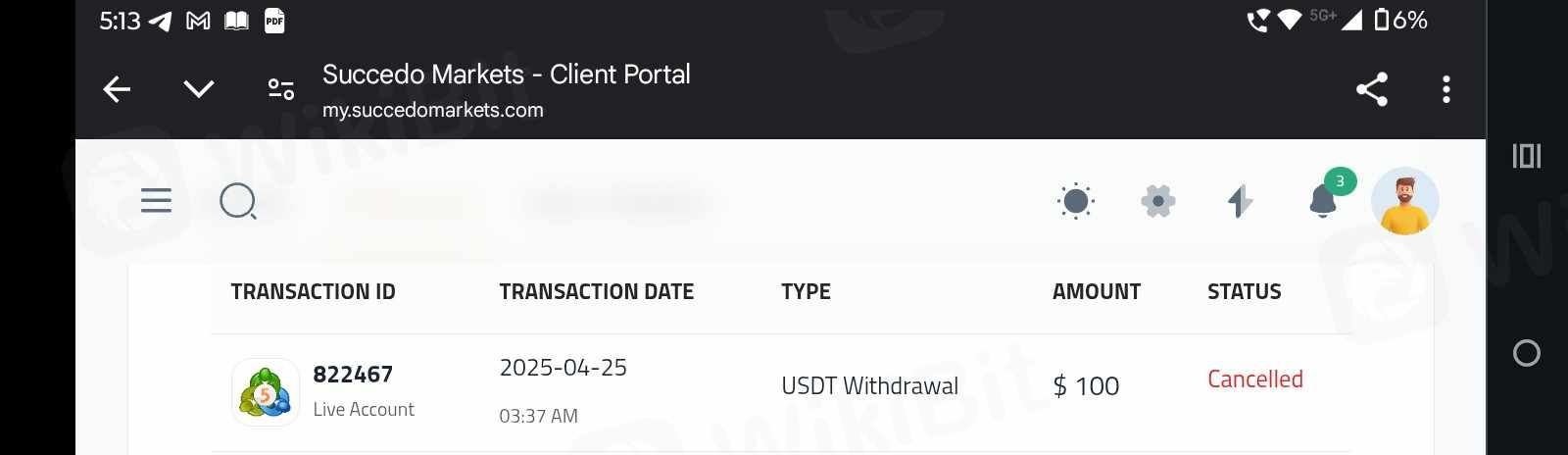The width and height of the screenshot is (1568, 455).
Task: Open the site settings tune icon
Action: point(281,89)
